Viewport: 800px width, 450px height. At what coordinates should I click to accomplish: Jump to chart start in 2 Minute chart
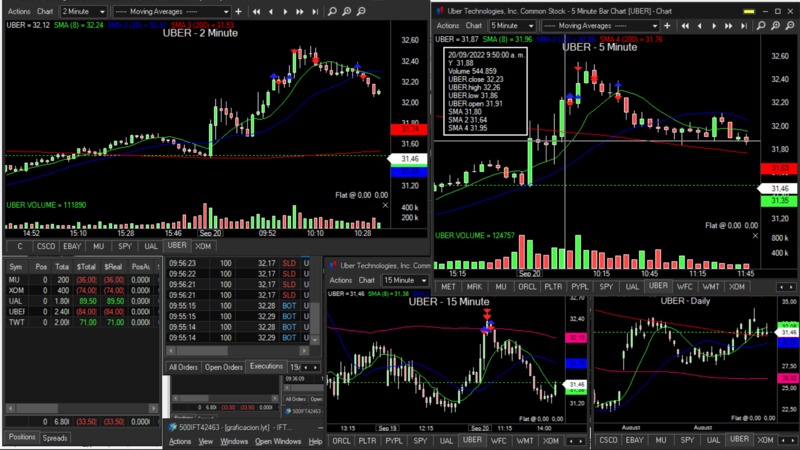click(256, 11)
